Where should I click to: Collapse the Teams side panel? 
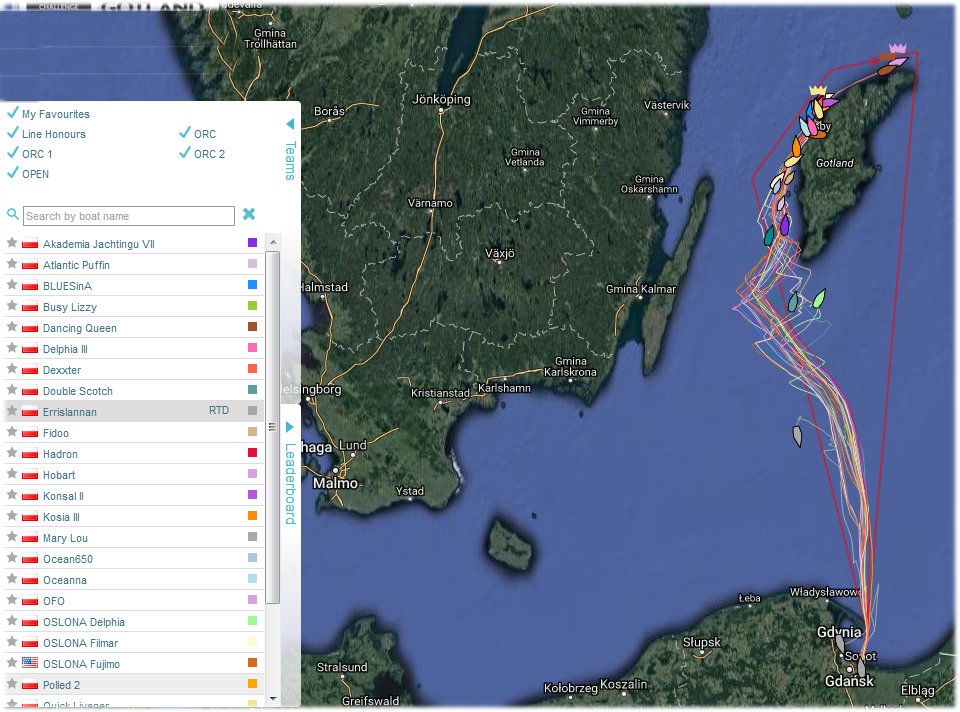[x=290, y=125]
